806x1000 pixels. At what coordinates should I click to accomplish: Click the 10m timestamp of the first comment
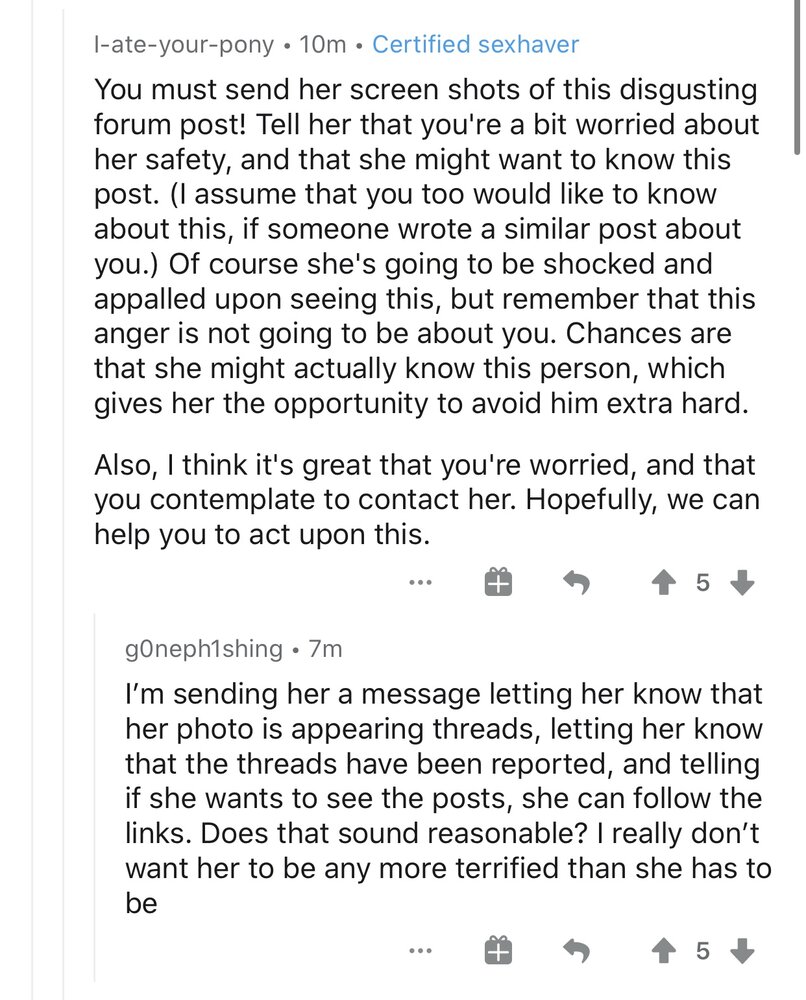click(322, 45)
